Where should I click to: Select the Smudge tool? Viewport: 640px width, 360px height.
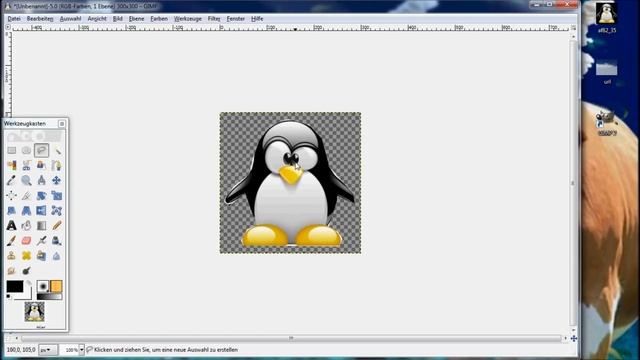pyautogui.click(x=11, y=271)
